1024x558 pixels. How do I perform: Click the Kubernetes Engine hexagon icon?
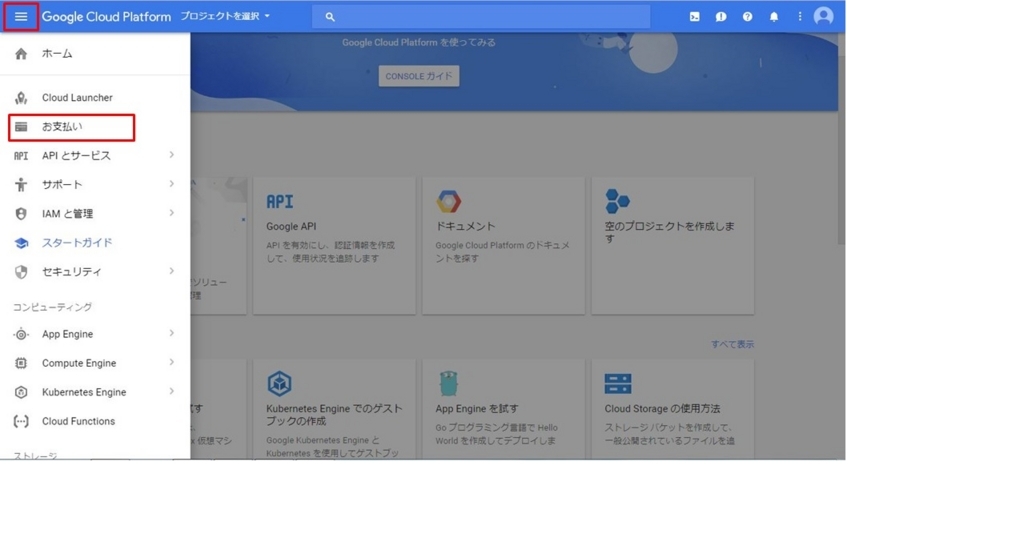coord(21,392)
